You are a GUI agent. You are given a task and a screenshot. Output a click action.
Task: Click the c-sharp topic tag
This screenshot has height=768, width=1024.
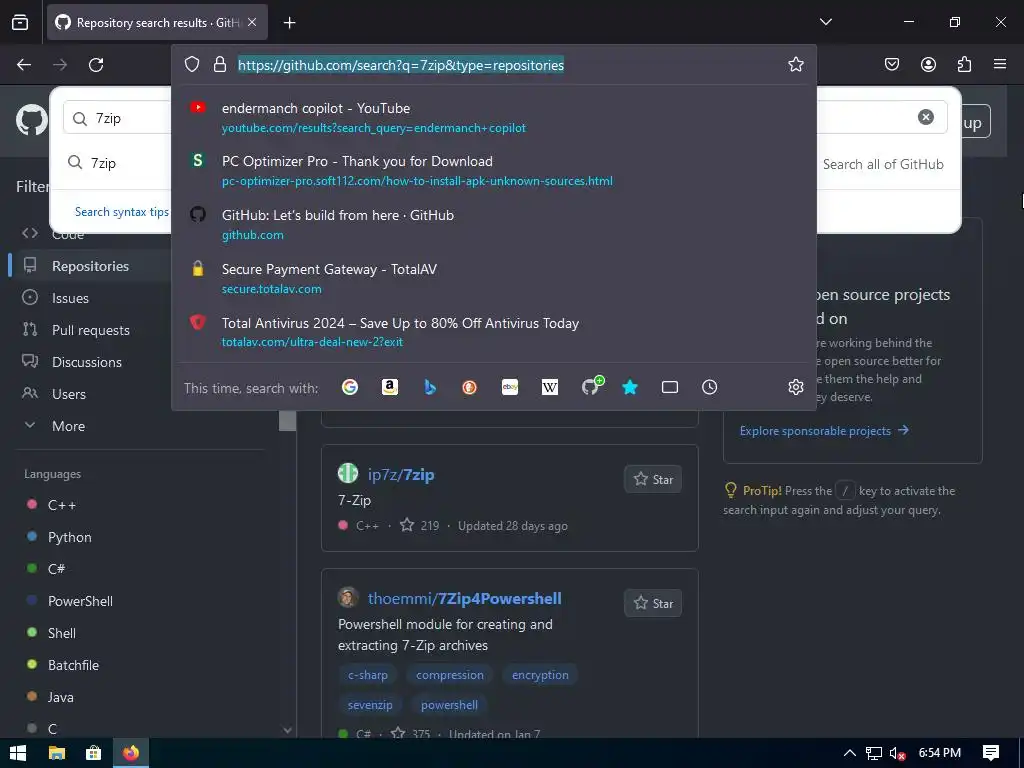368,675
